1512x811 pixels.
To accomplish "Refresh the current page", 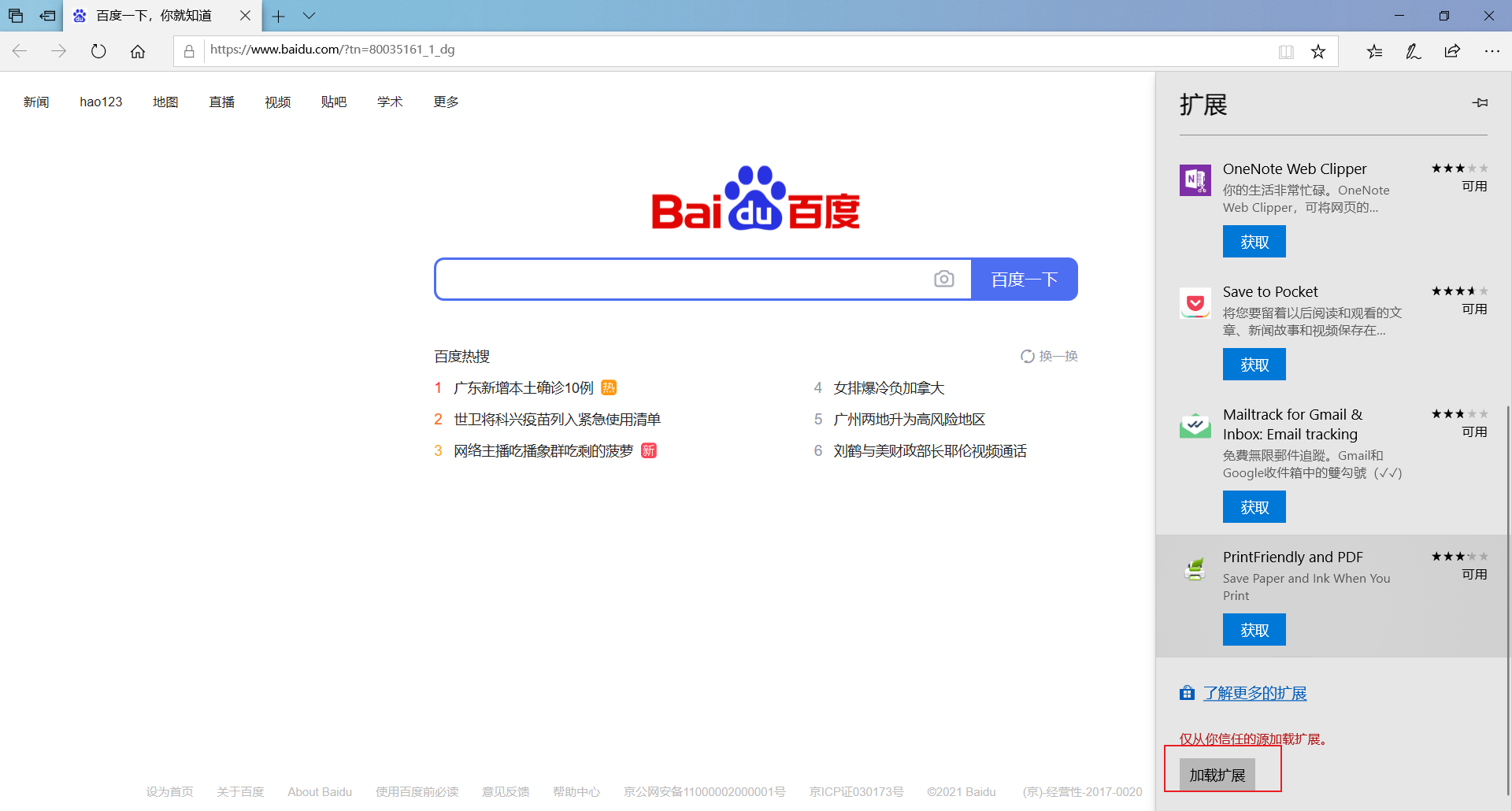I will click(98, 51).
